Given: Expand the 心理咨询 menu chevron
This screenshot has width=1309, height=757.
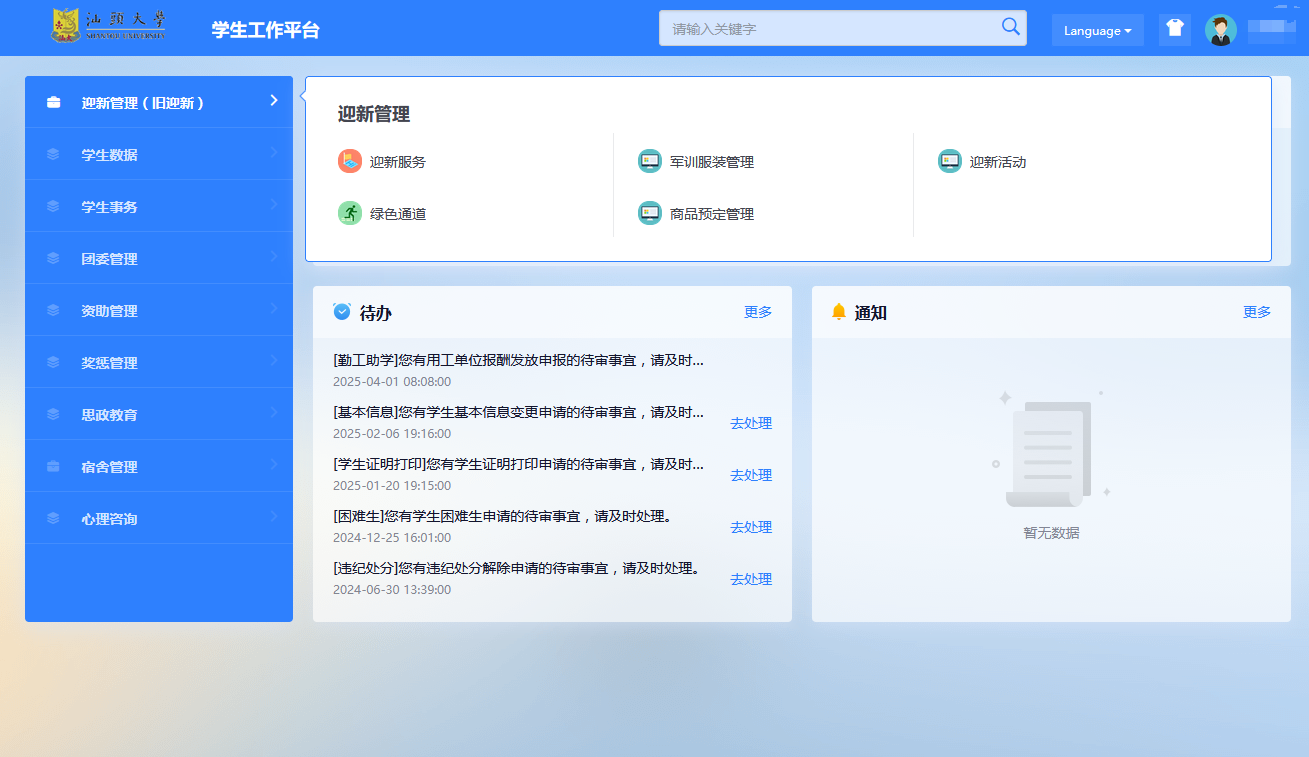Looking at the screenshot, I should pos(274,516).
